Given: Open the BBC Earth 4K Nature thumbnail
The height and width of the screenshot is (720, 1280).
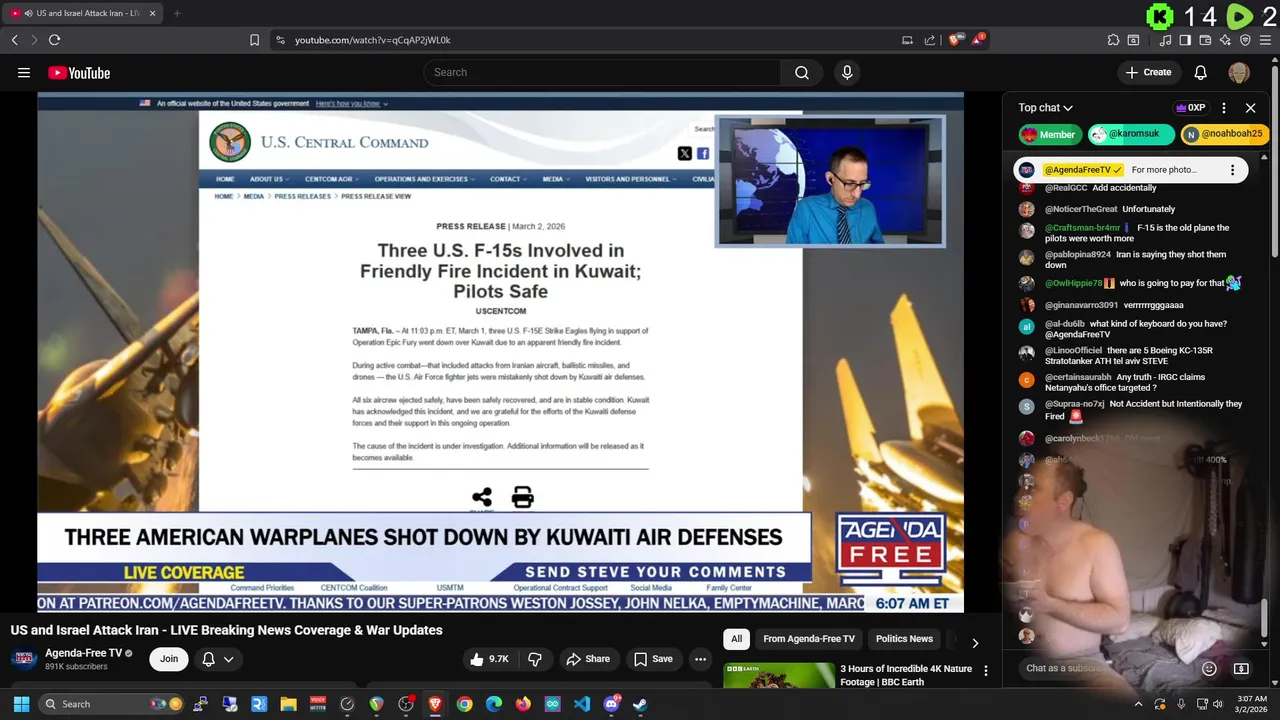Looking at the screenshot, I should point(779,676).
